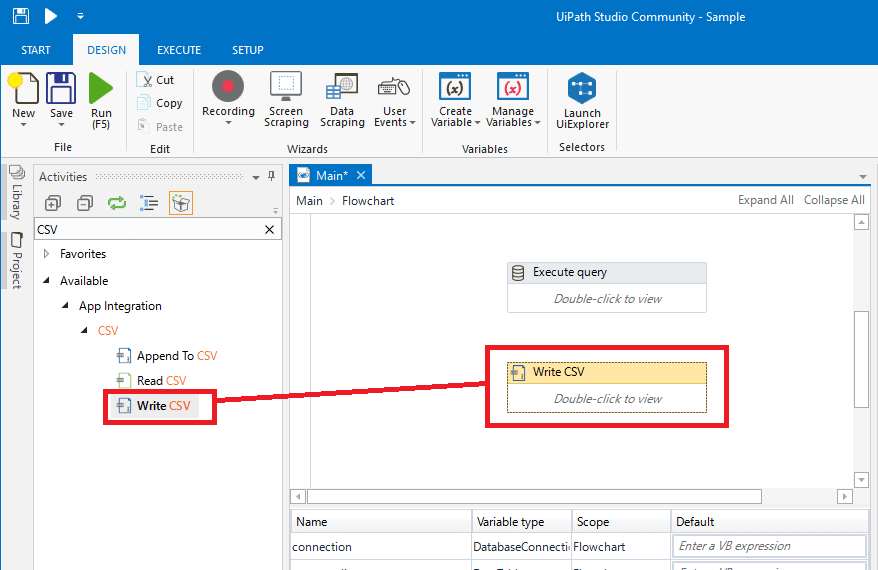Open the SETUP ribbon tab
878x570 pixels.
248,50
